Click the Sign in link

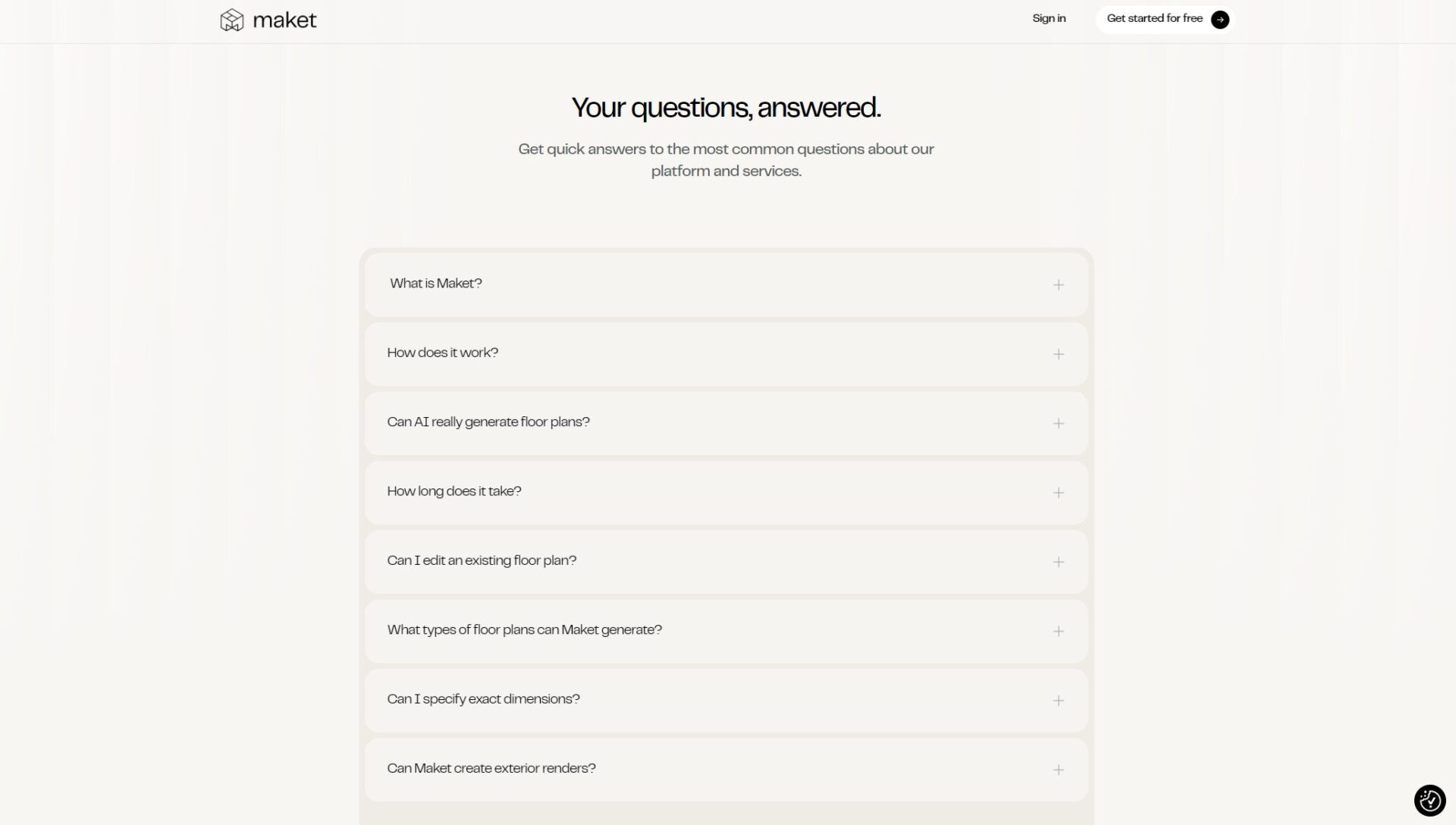coord(1049,18)
